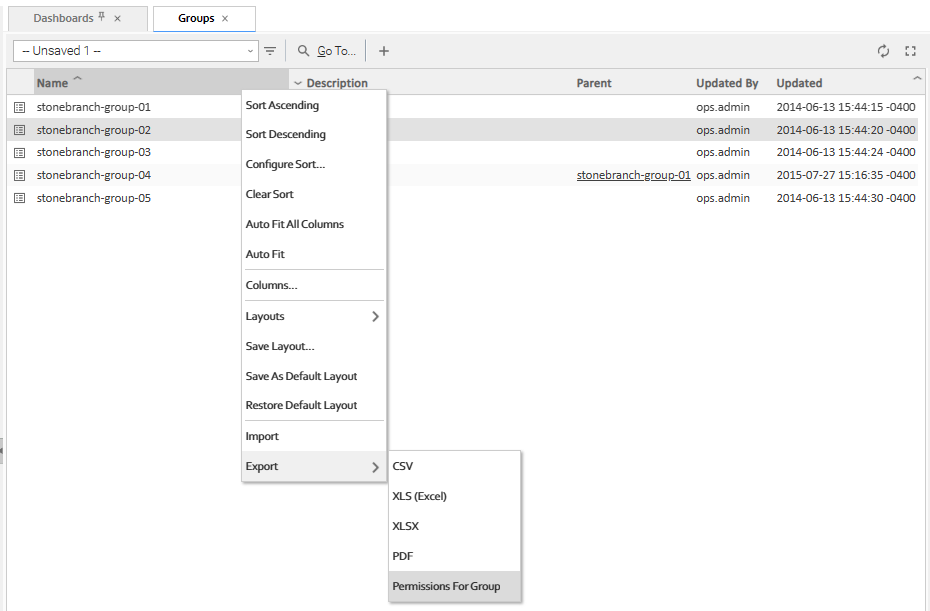Click the Go To... button

327,50
